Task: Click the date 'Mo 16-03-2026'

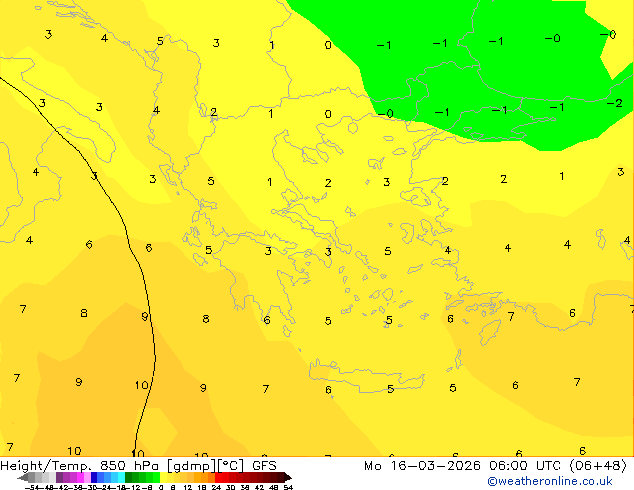Action: click(422, 466)
